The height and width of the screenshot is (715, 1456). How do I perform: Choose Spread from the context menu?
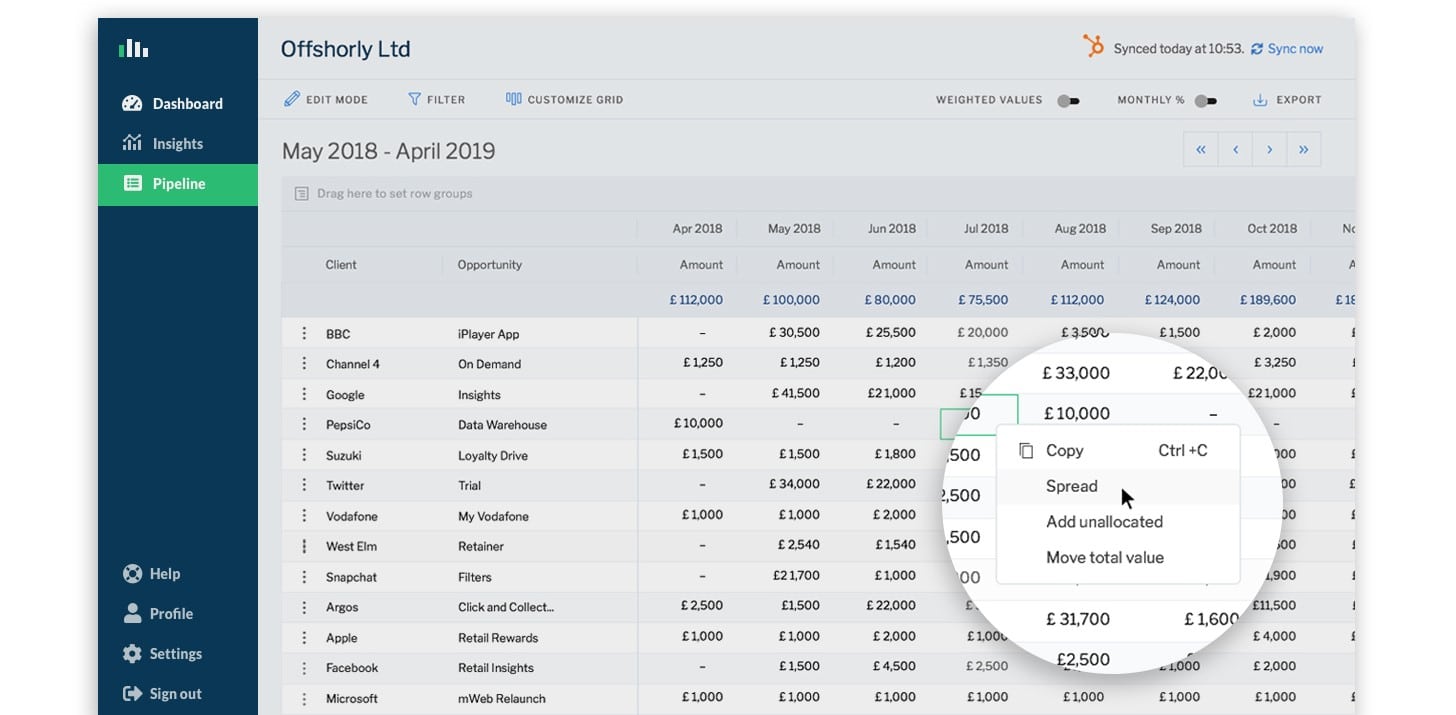tap(1118, 486)
